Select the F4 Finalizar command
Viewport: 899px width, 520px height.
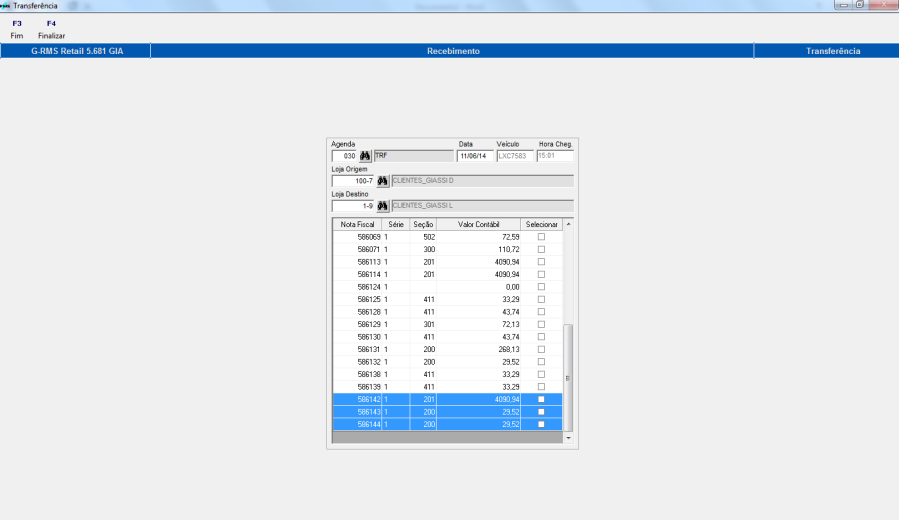[51, 29]
